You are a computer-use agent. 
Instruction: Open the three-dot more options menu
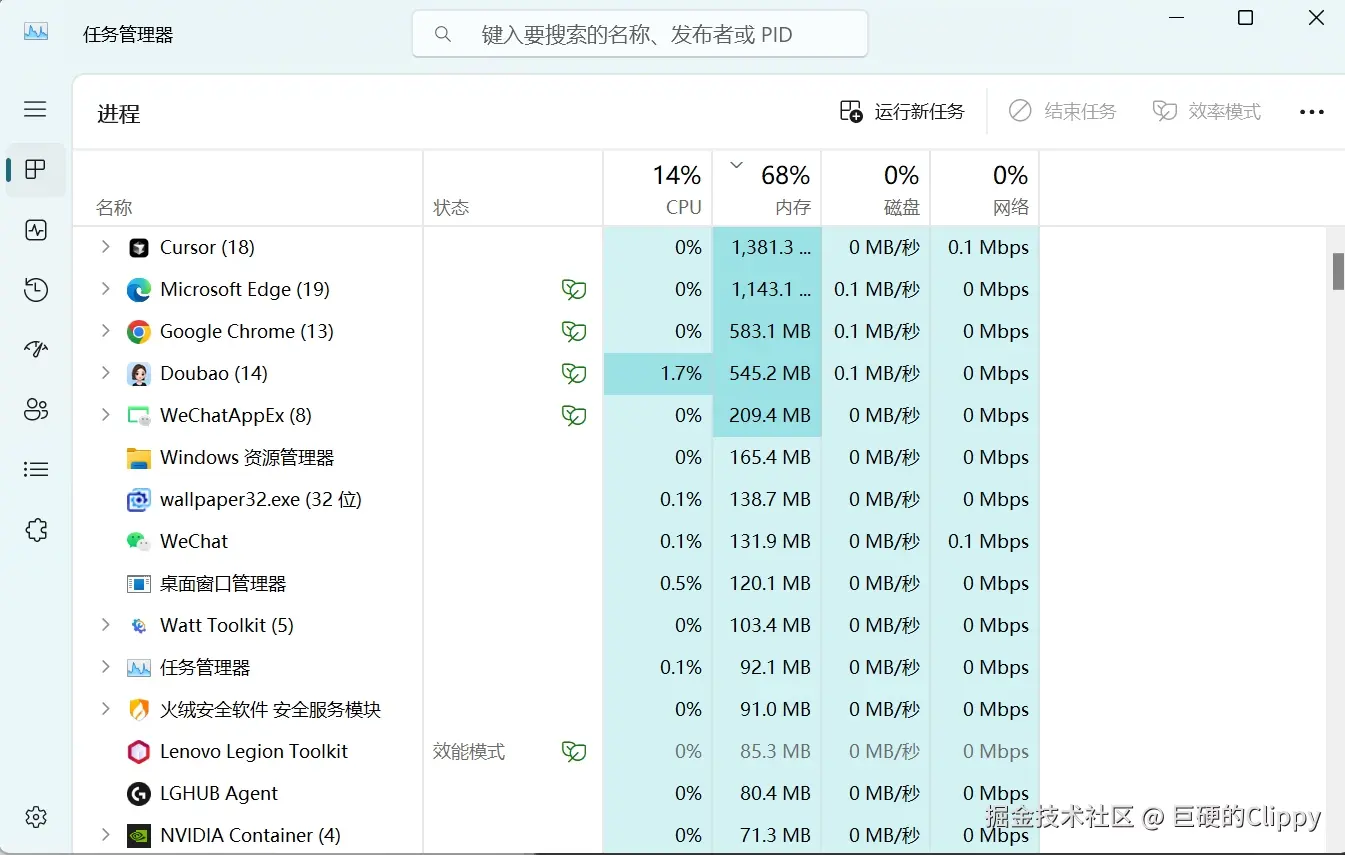click(x=1312, y=112)
